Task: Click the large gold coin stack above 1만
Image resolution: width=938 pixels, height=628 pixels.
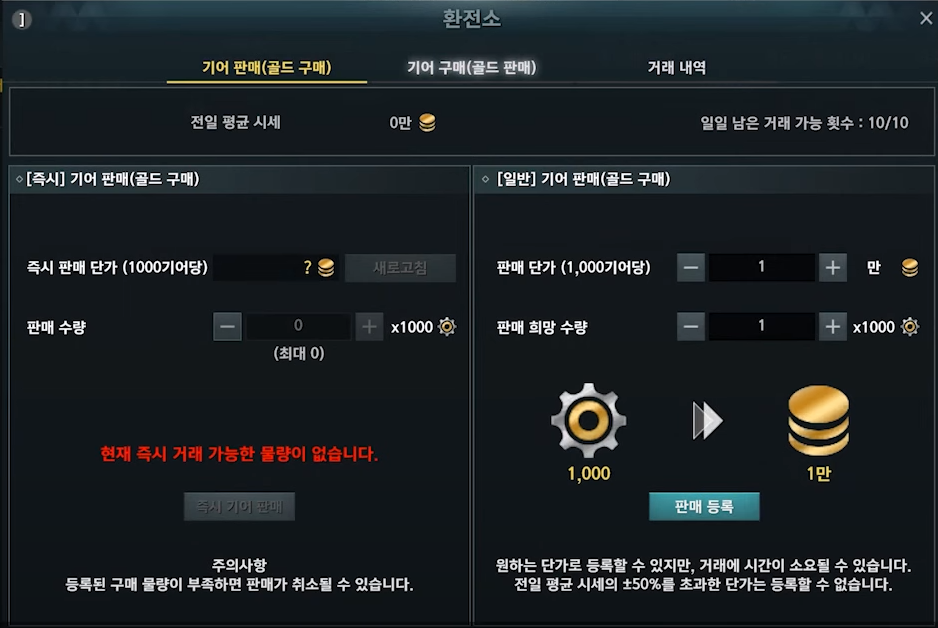Action: [818, 420]
